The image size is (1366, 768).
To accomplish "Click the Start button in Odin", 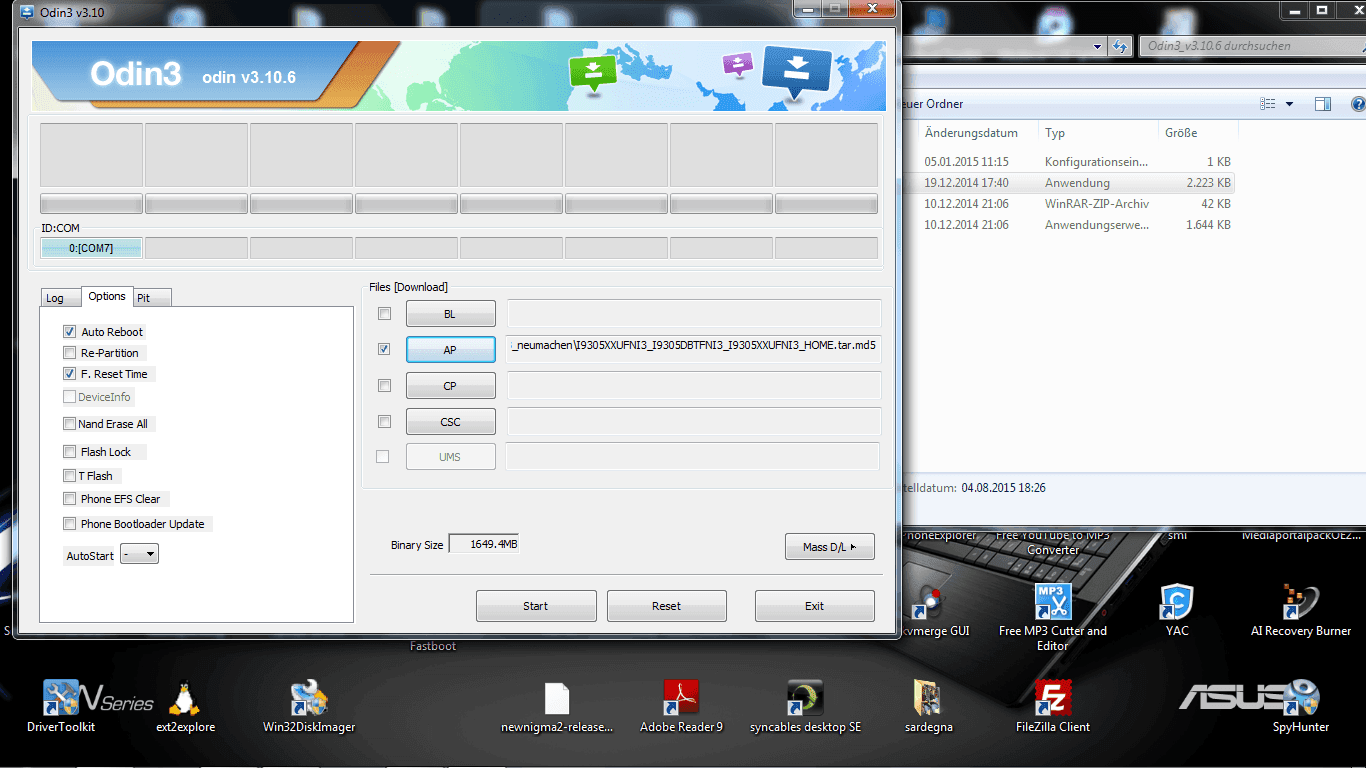I will [x=536, y=606].
